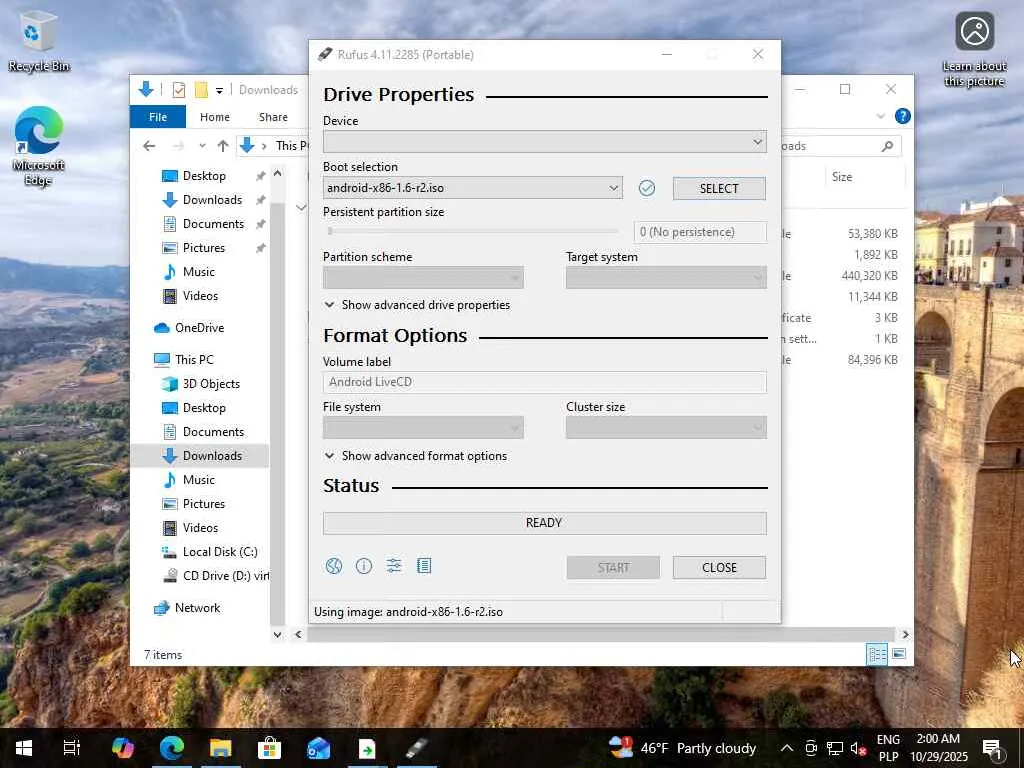Select pinned Downloads in Quick access
The height and width of the screenshot is (768, 1024).
[212, 200]
